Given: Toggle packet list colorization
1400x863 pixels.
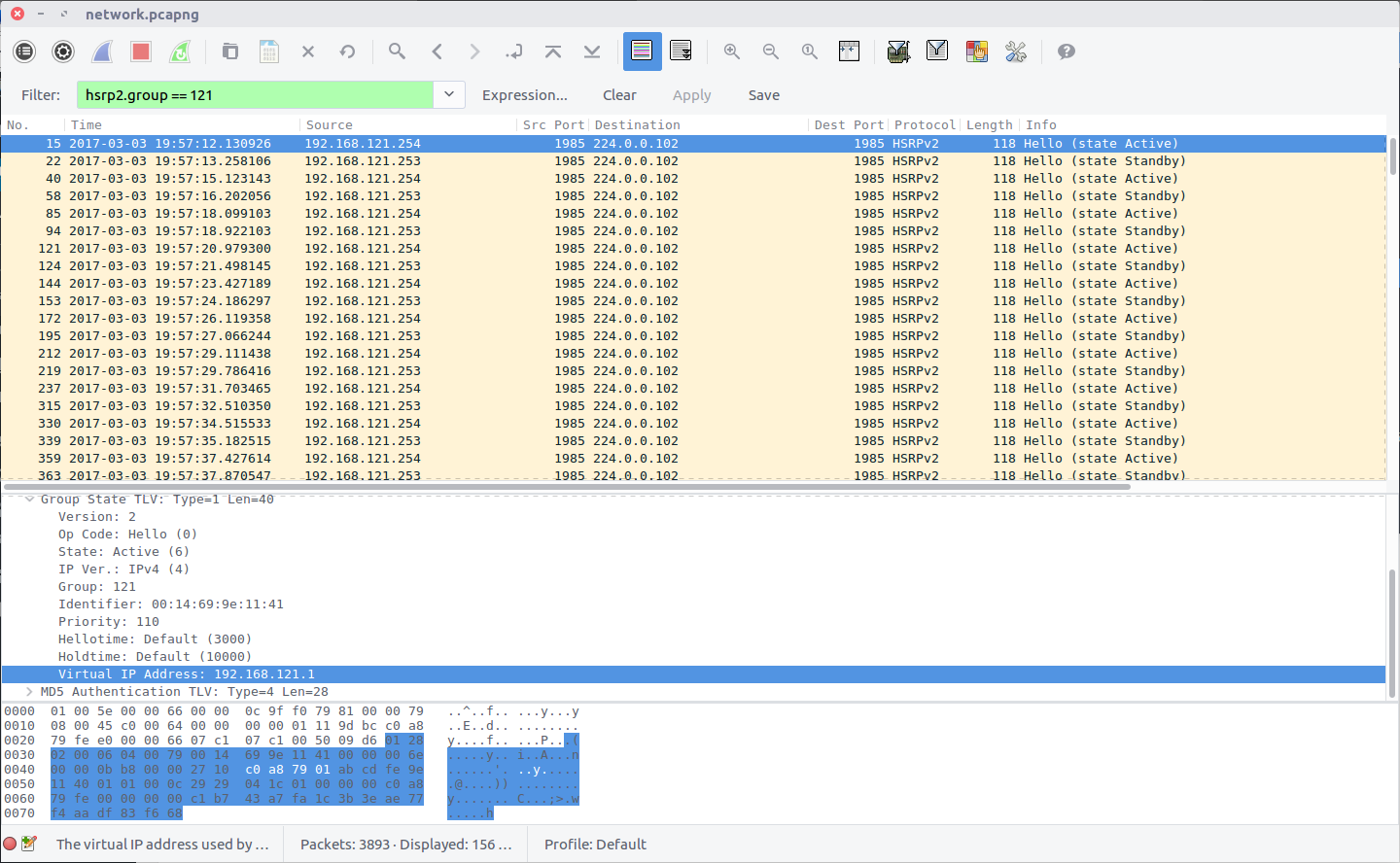Looking at the screenshot, I should [642, 52].
